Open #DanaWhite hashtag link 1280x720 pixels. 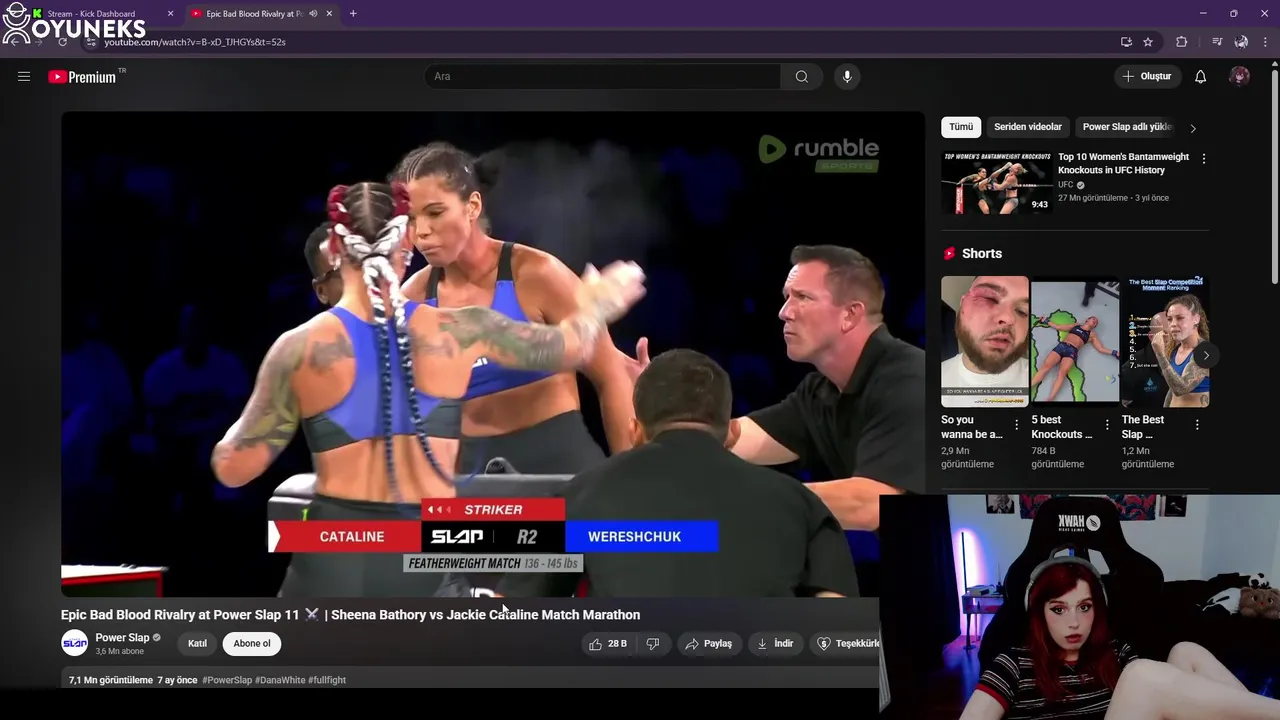point(280,680)
